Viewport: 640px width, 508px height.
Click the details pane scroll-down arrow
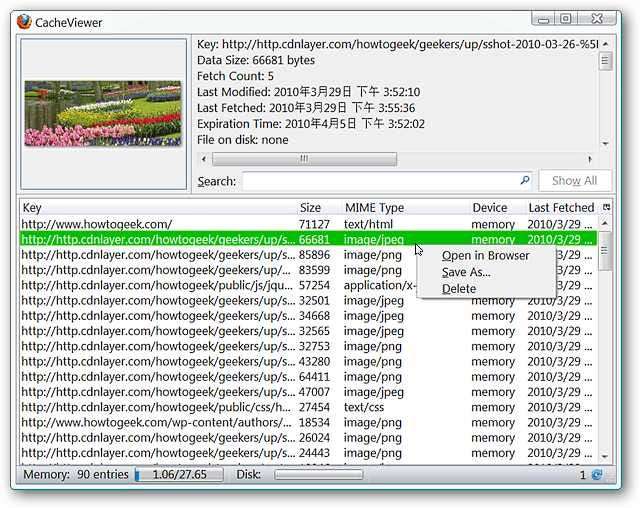point(605,143)
